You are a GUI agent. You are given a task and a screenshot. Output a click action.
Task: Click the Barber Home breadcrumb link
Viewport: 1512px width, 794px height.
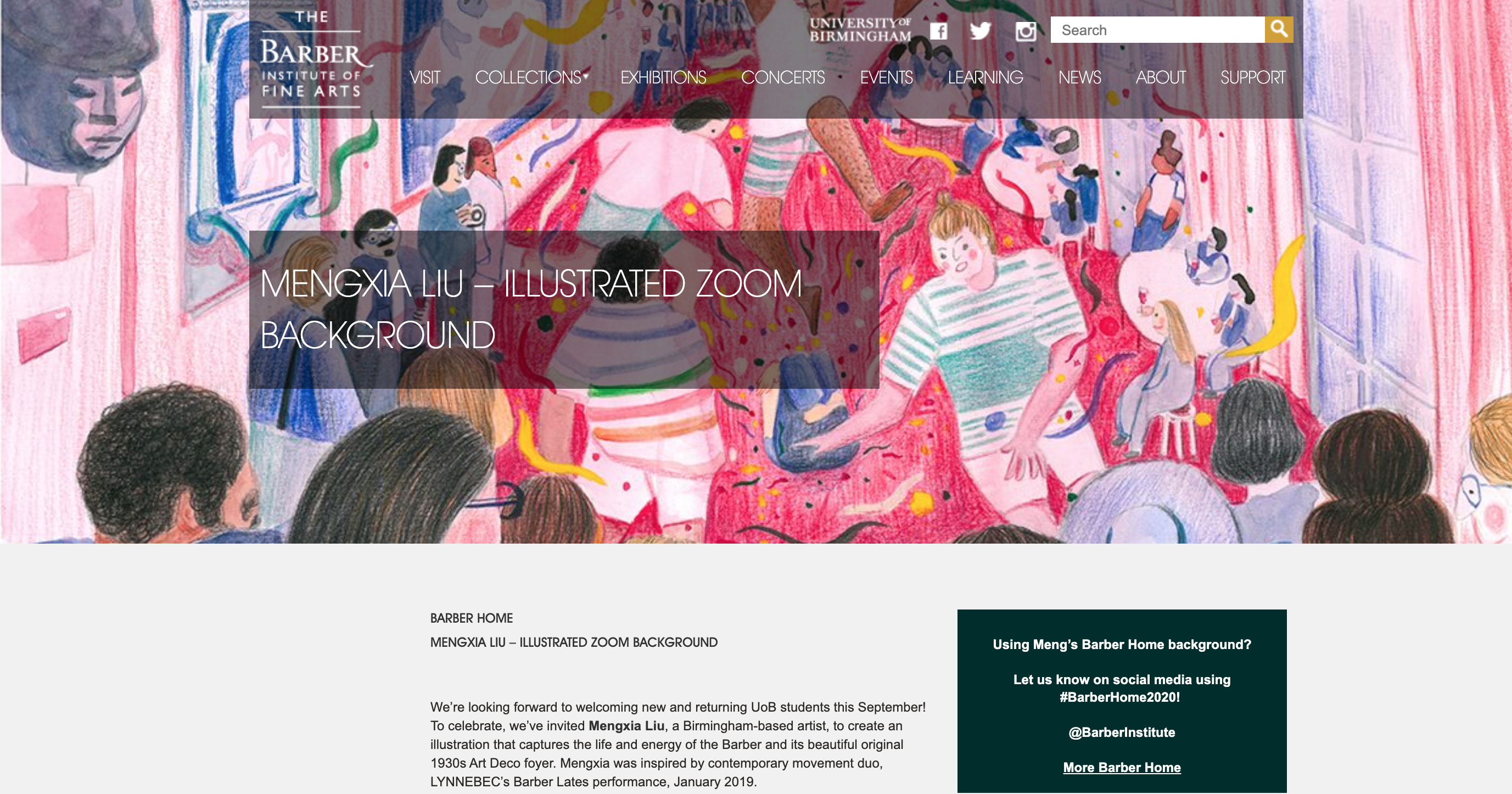[471, 618]
